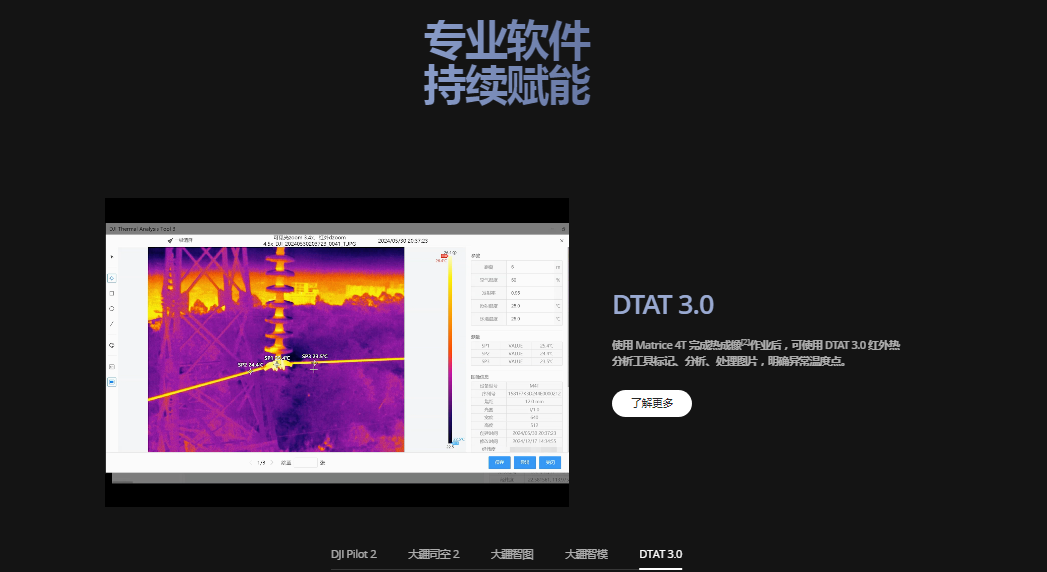Screen dimensions: 1047x572
Task: Open the DJI Pilot 2 tab
Action: [353, 554]
